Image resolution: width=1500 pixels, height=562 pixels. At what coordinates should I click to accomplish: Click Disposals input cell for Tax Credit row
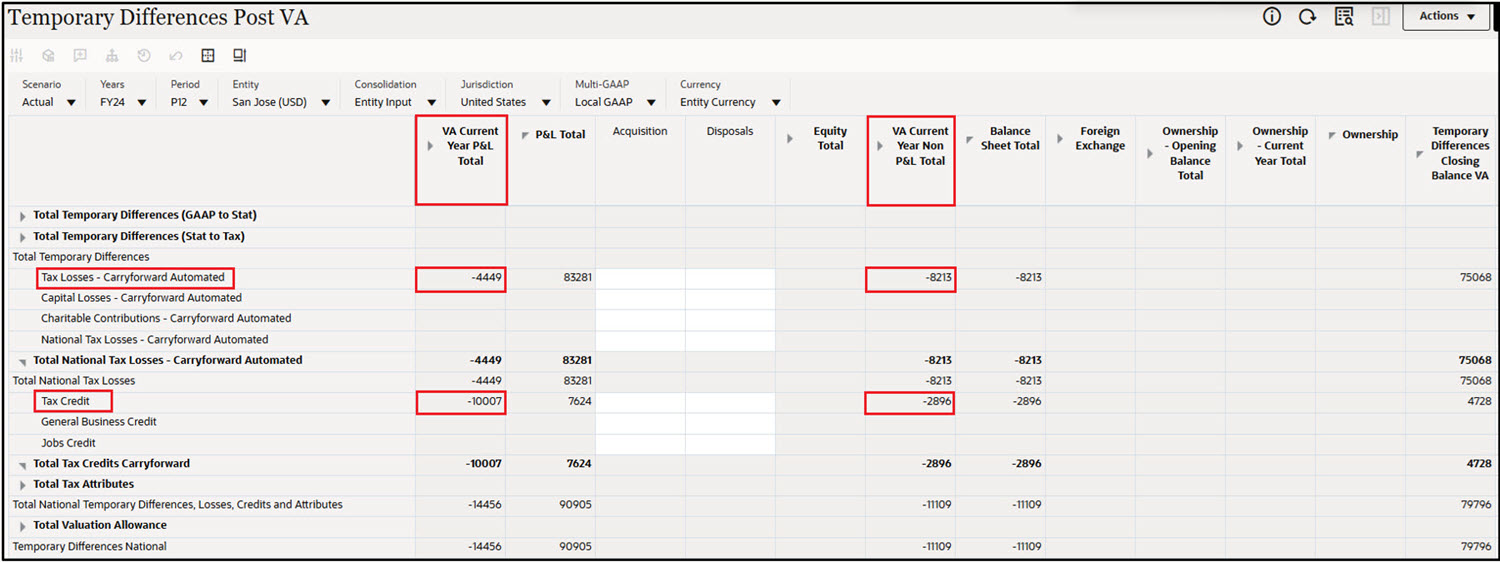(x=730, y=402)
